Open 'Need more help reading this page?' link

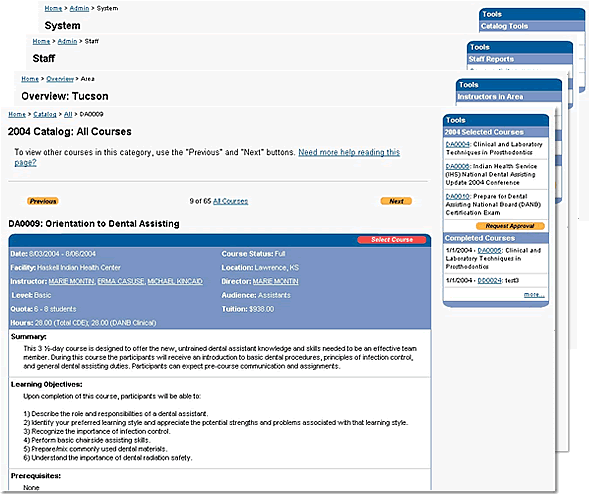207,157
